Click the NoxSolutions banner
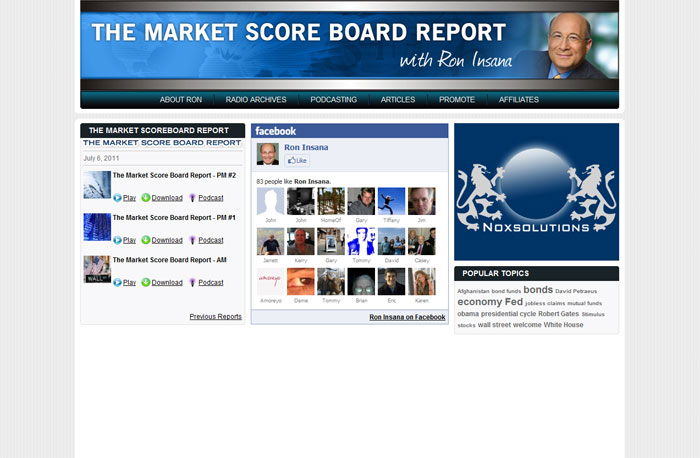700x458 pixels. point(536,192)
